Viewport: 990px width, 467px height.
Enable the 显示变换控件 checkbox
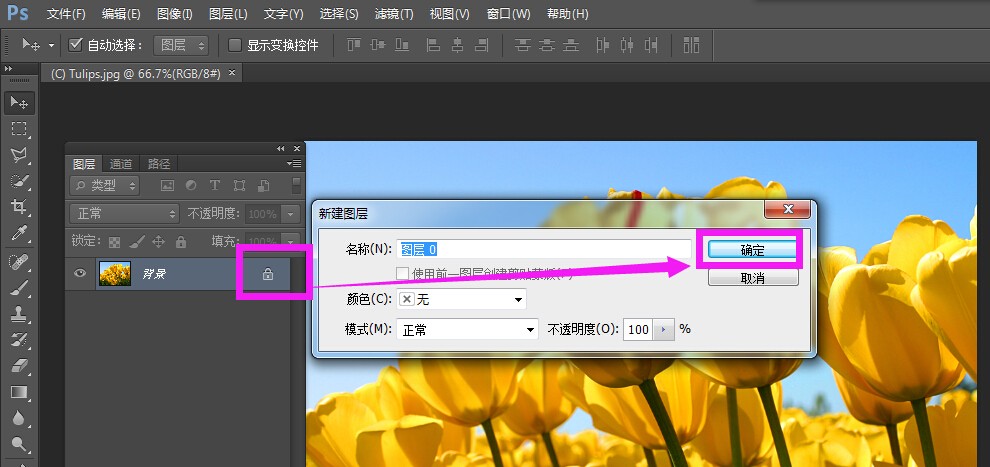pyautogui.click(x=235, y=45)
